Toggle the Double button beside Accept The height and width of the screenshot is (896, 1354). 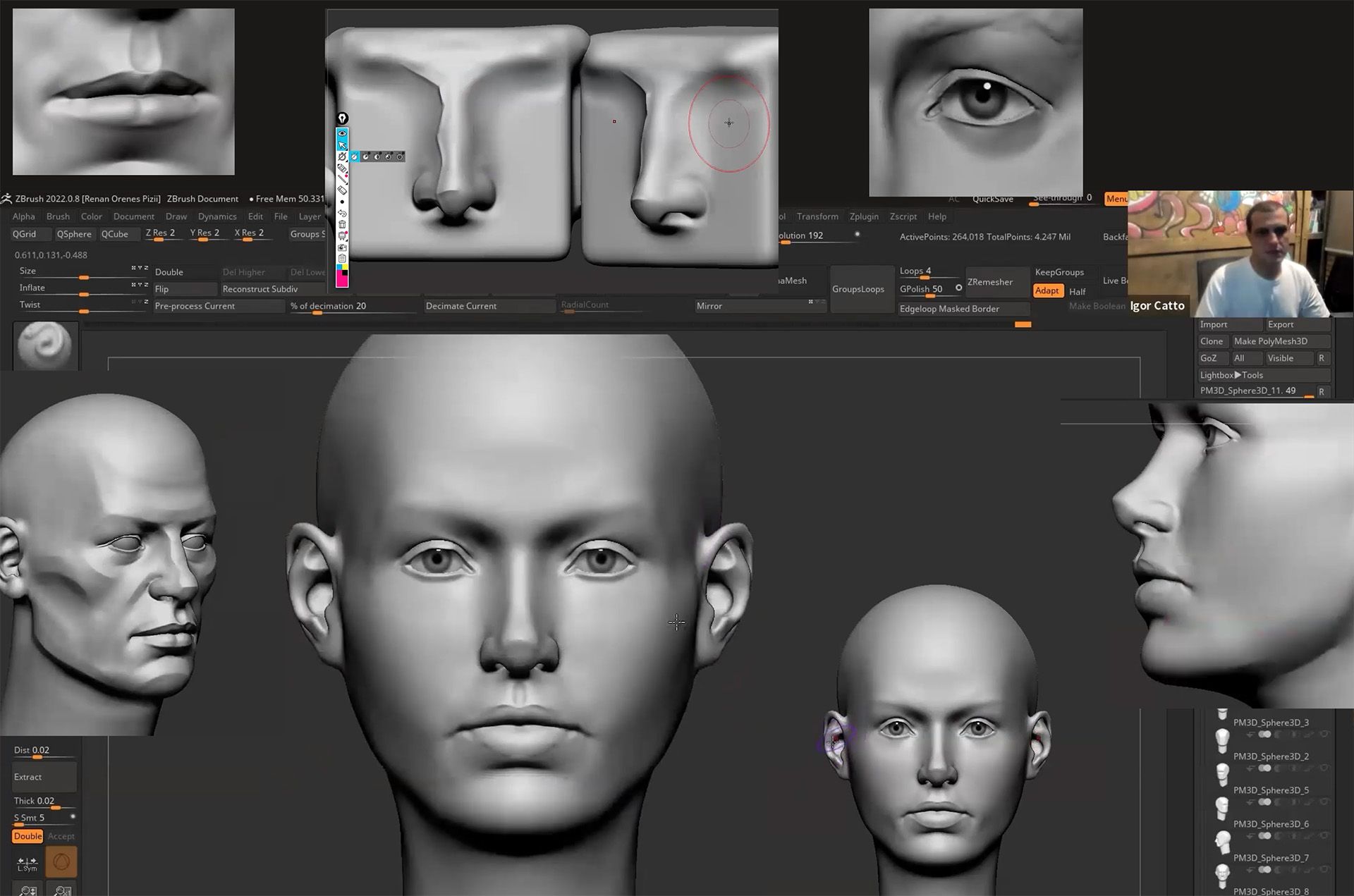(28, 836)
